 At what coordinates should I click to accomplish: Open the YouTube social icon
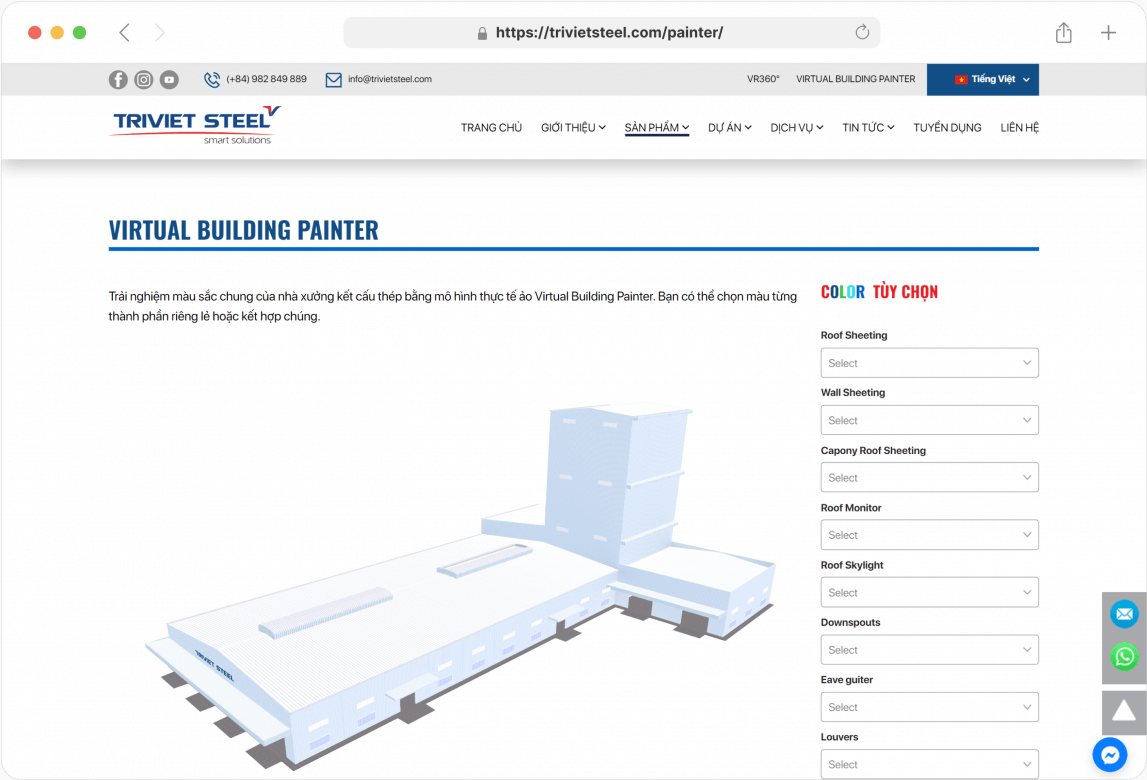169,80
